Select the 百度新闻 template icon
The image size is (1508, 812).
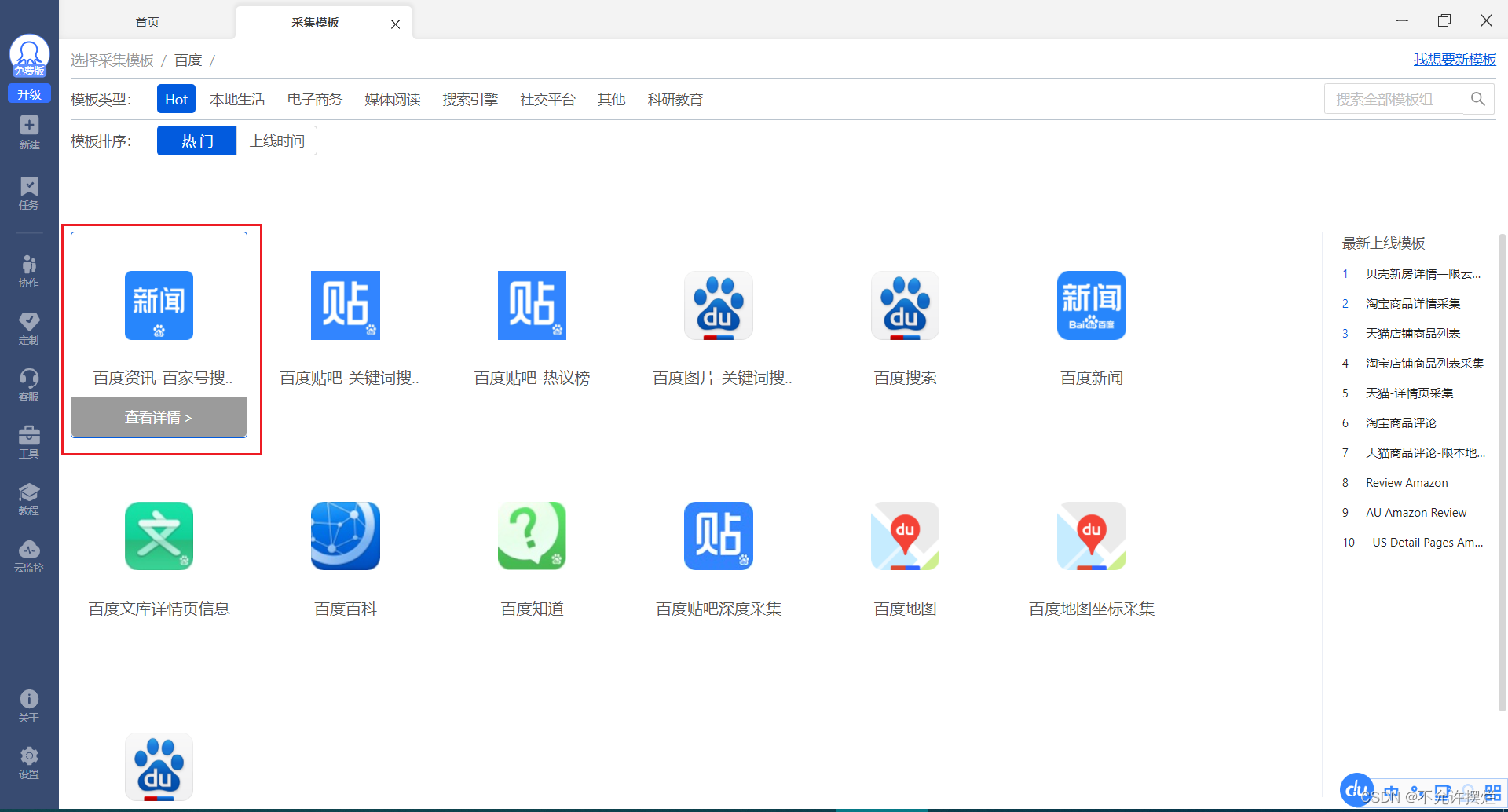[1092, 305]
